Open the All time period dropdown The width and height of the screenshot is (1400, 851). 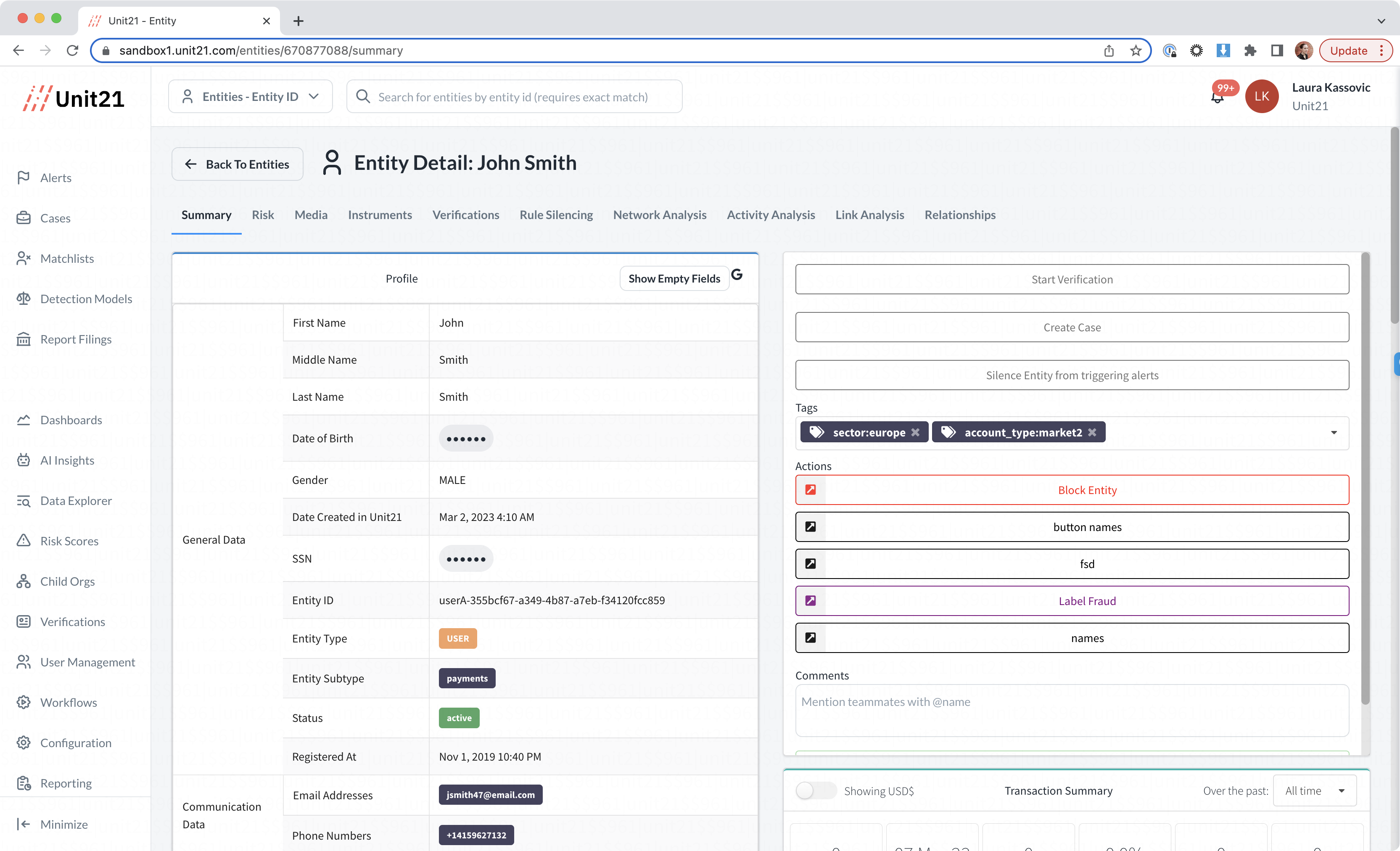[x=1314, y=791]
